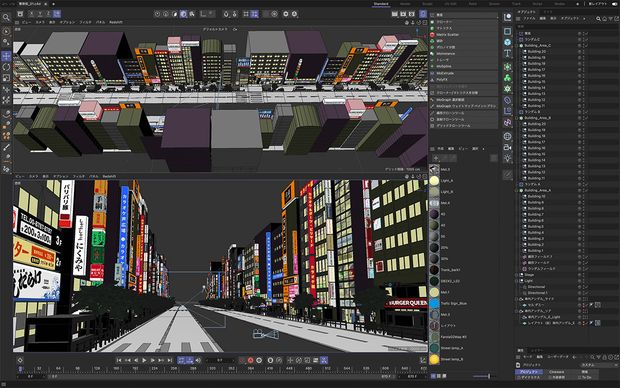This screenshot has height=388, width=620.
Task: Toggle Building_Area_B enable checkmark
Action: point(586,118)
